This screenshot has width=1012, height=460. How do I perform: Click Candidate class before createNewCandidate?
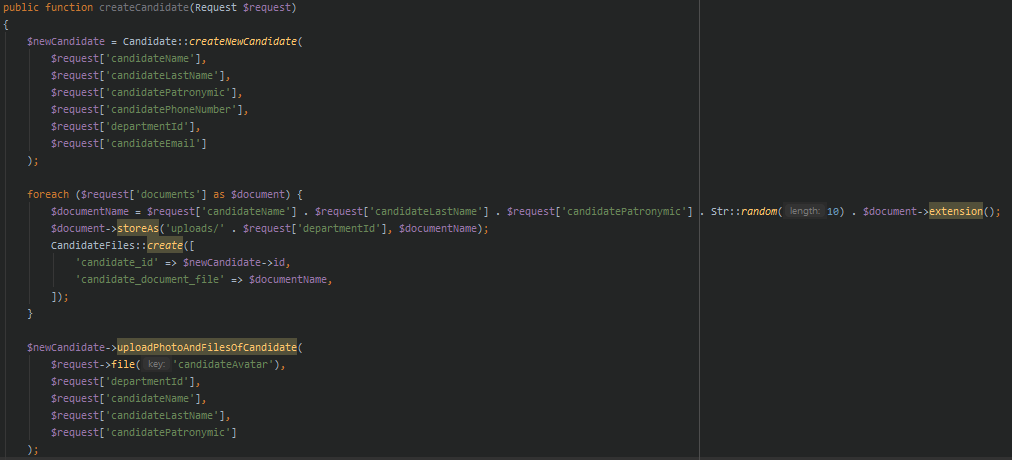coord(149,41)
